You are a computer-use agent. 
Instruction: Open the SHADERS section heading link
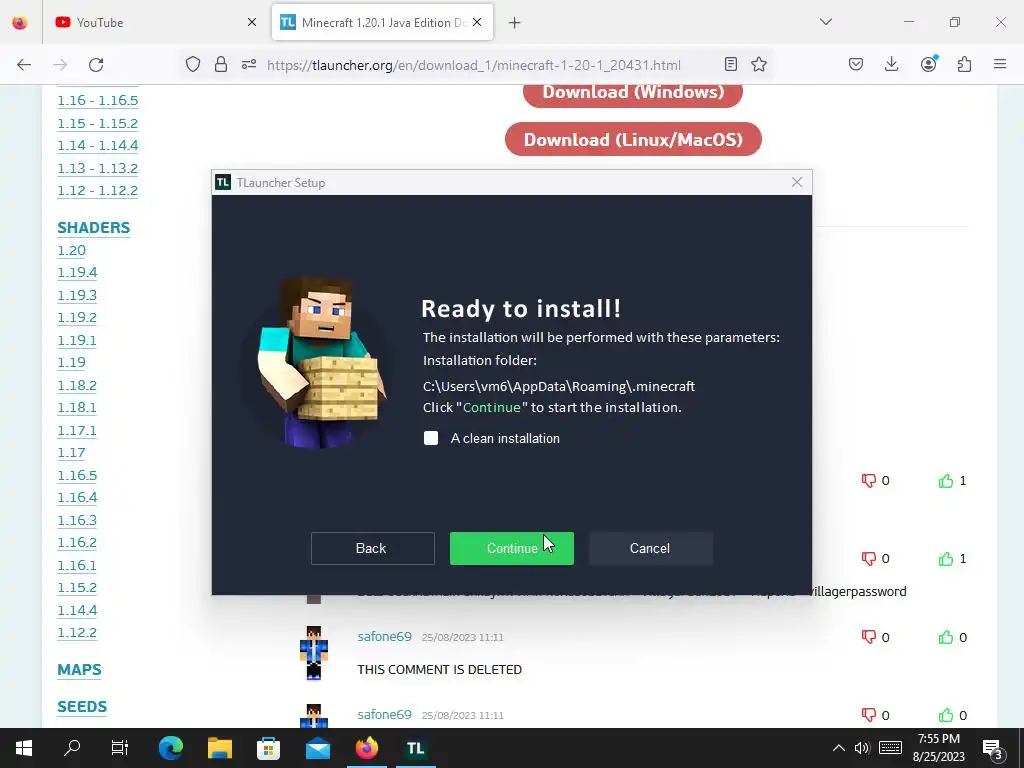93,228
